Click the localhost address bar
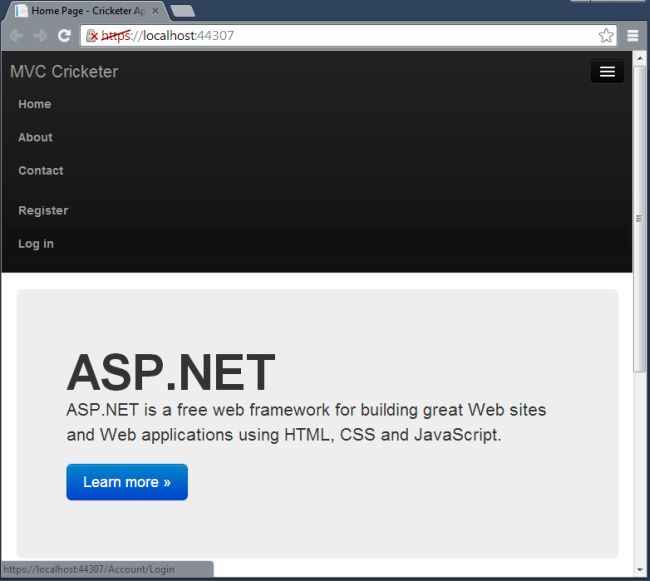 (348, 36)
